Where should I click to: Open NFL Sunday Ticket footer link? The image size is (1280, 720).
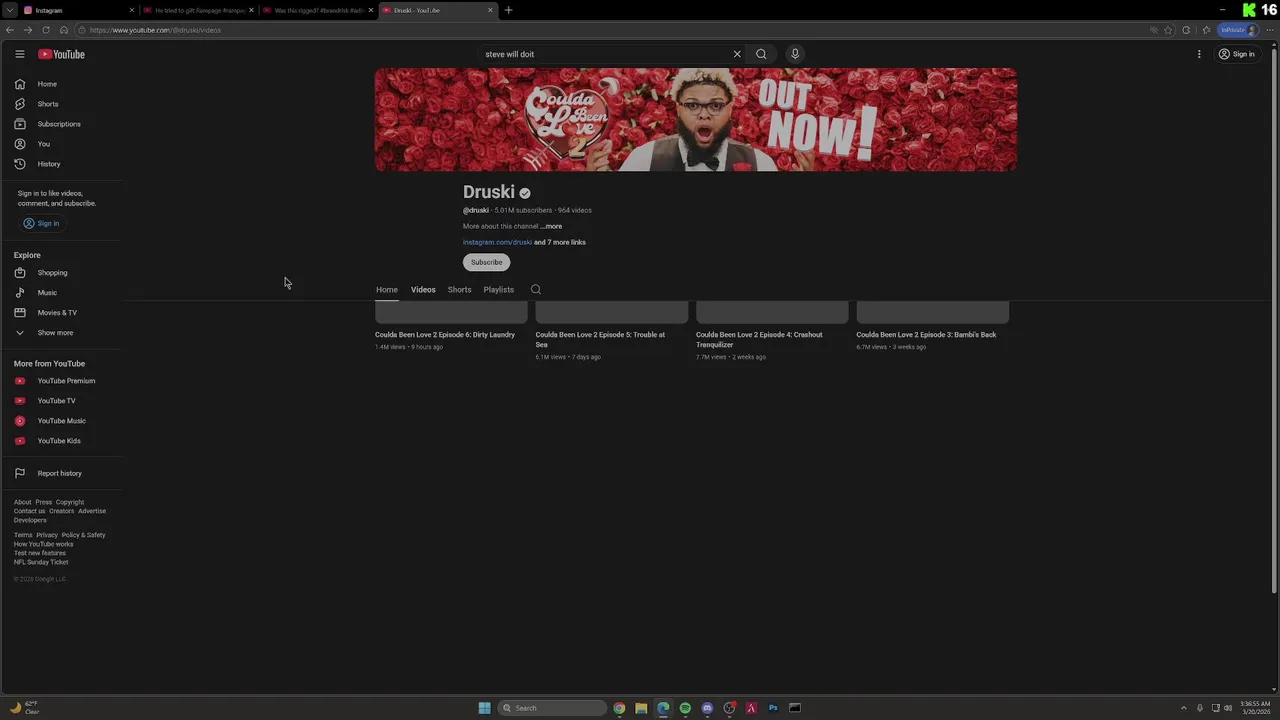pos(41,562)
